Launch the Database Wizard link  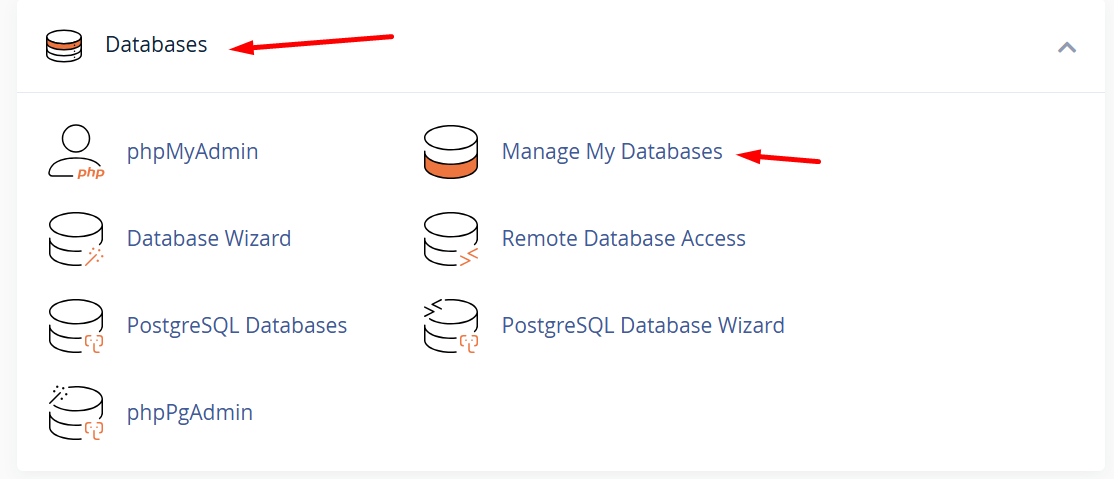209,239
